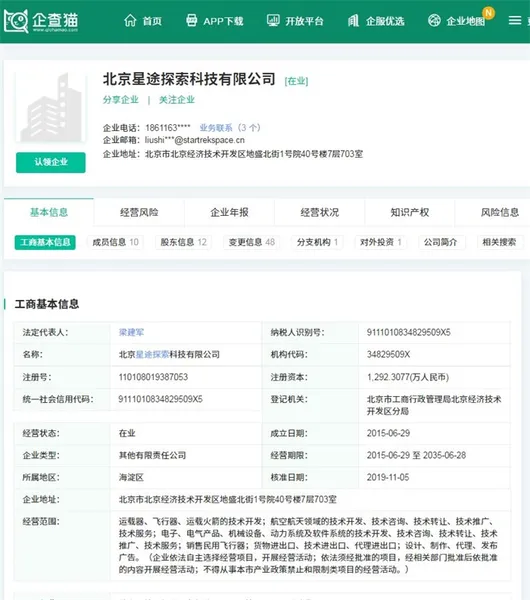Open 企业地图 in the top navigation
The height and width of the screenshot is (600, 530).
tap(465, 21)
